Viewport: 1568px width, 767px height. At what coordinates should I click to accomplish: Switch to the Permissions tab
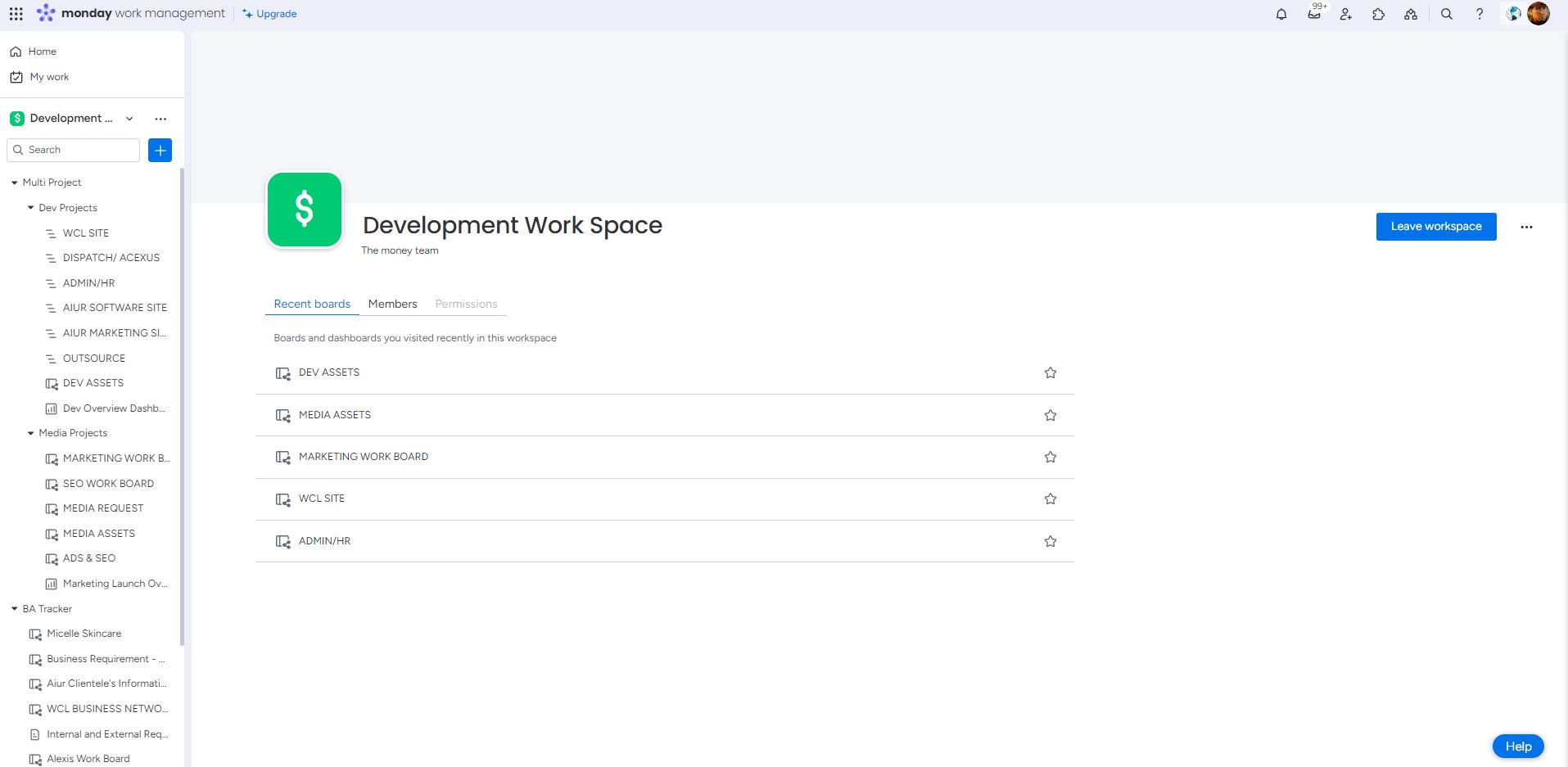click(466, 304)
